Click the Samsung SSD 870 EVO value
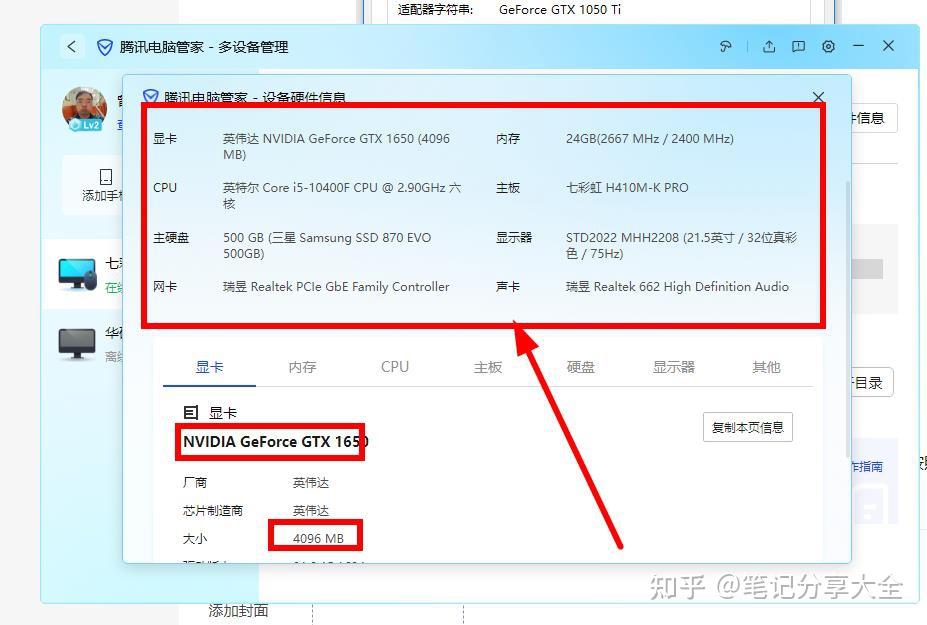Screen dimensions: 927x625 point(327,245)
